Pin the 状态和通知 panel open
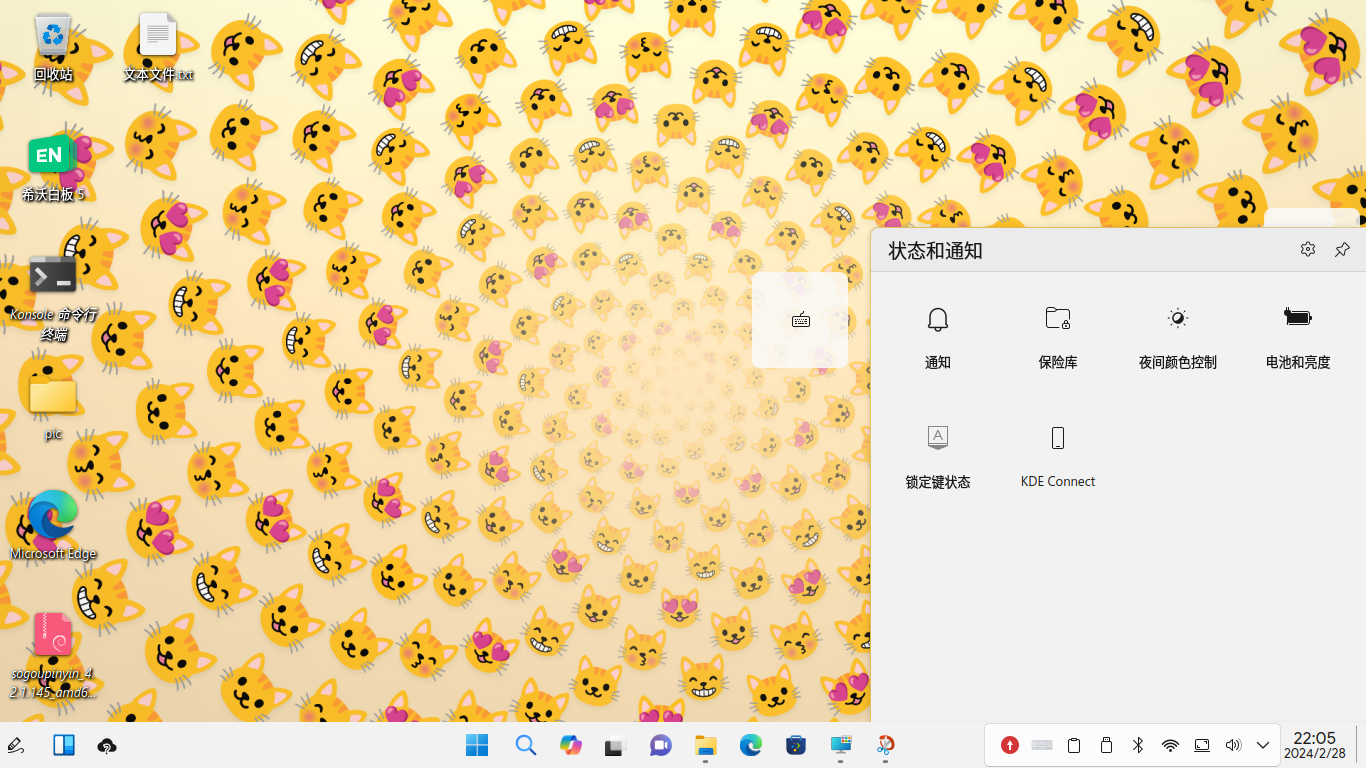 pyautogui.click(x=1342, y=249)
